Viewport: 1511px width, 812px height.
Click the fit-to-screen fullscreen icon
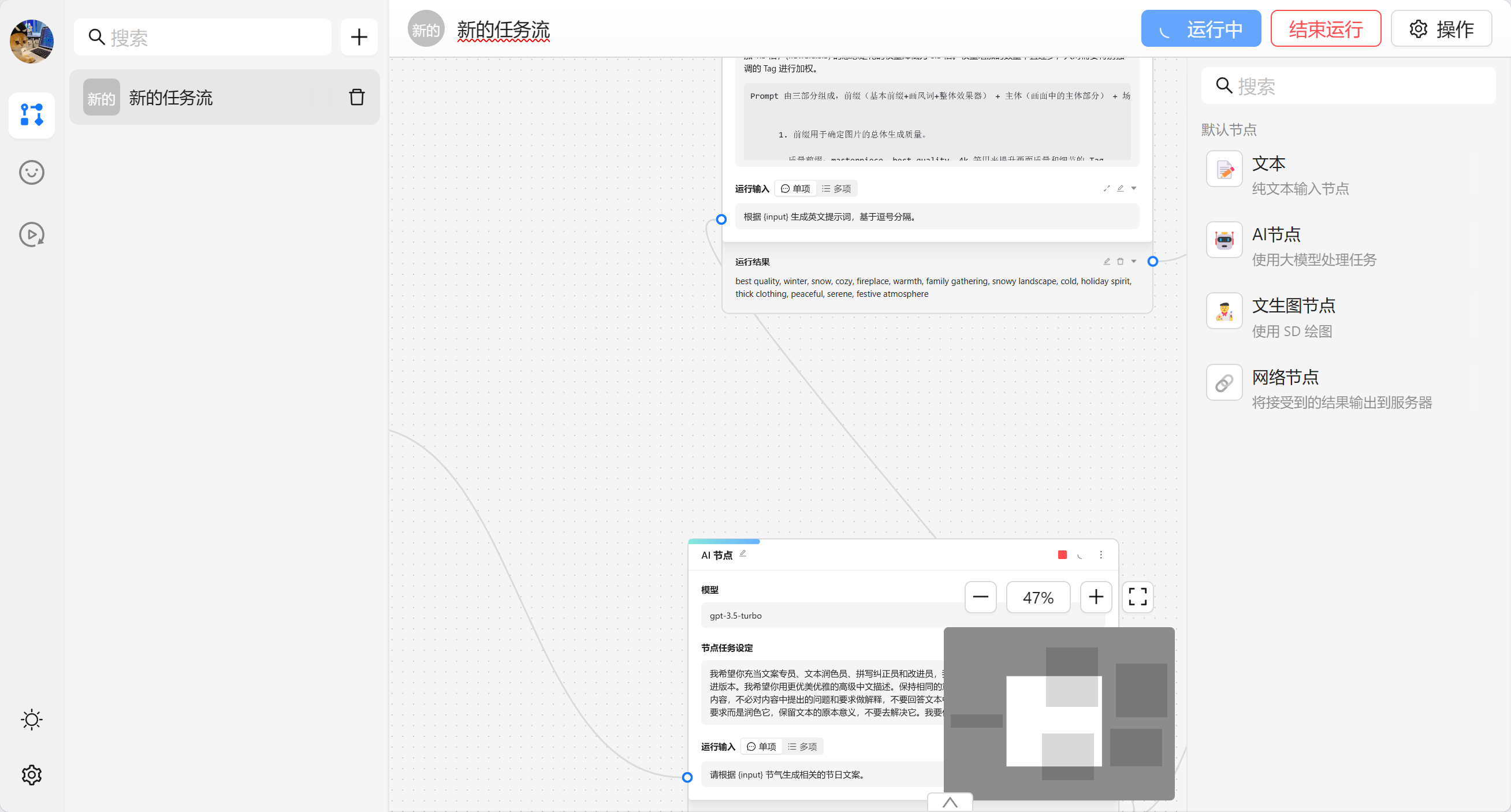pos(1137,597)
